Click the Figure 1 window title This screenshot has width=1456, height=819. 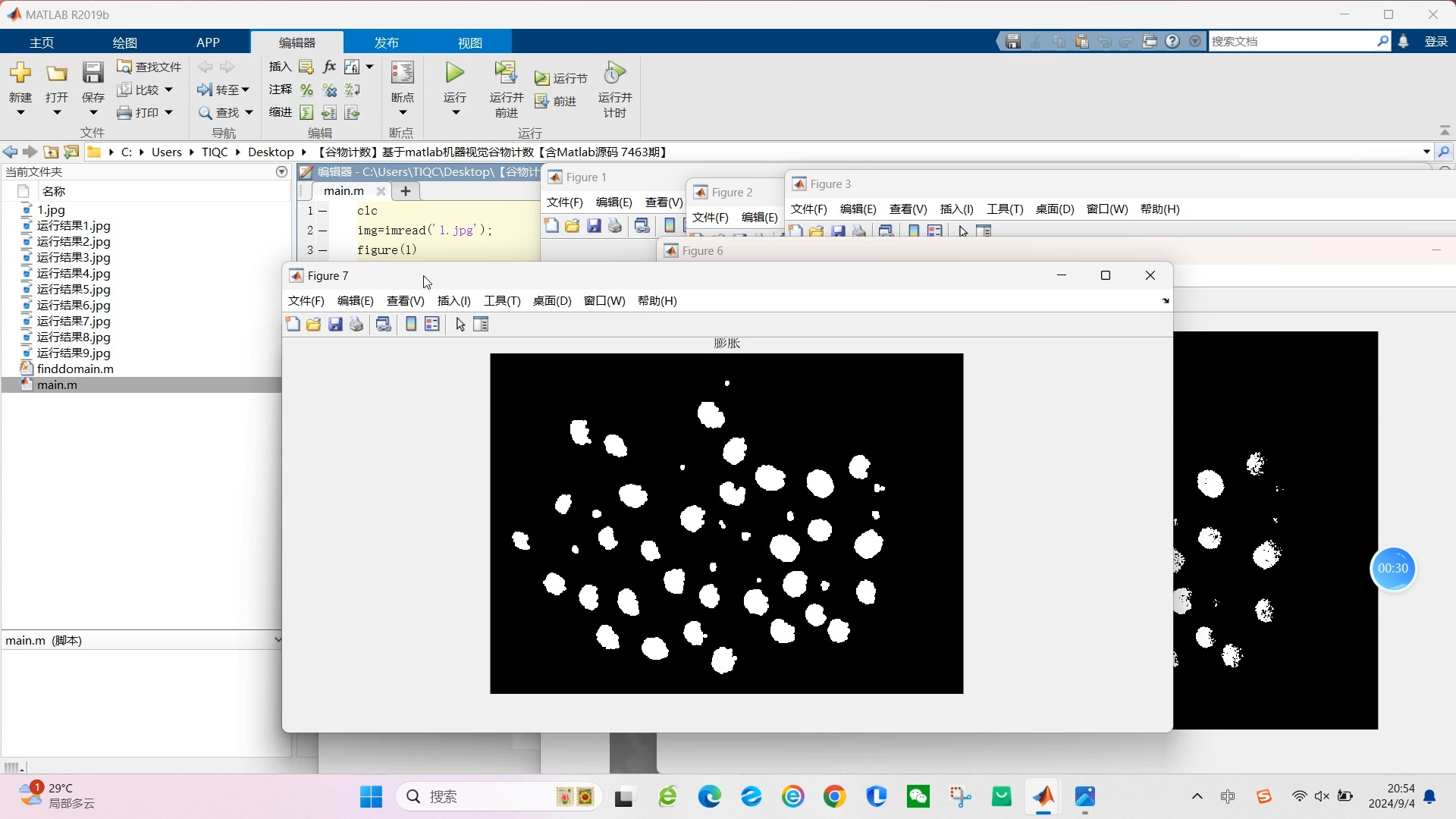click(x=586, y=177)
